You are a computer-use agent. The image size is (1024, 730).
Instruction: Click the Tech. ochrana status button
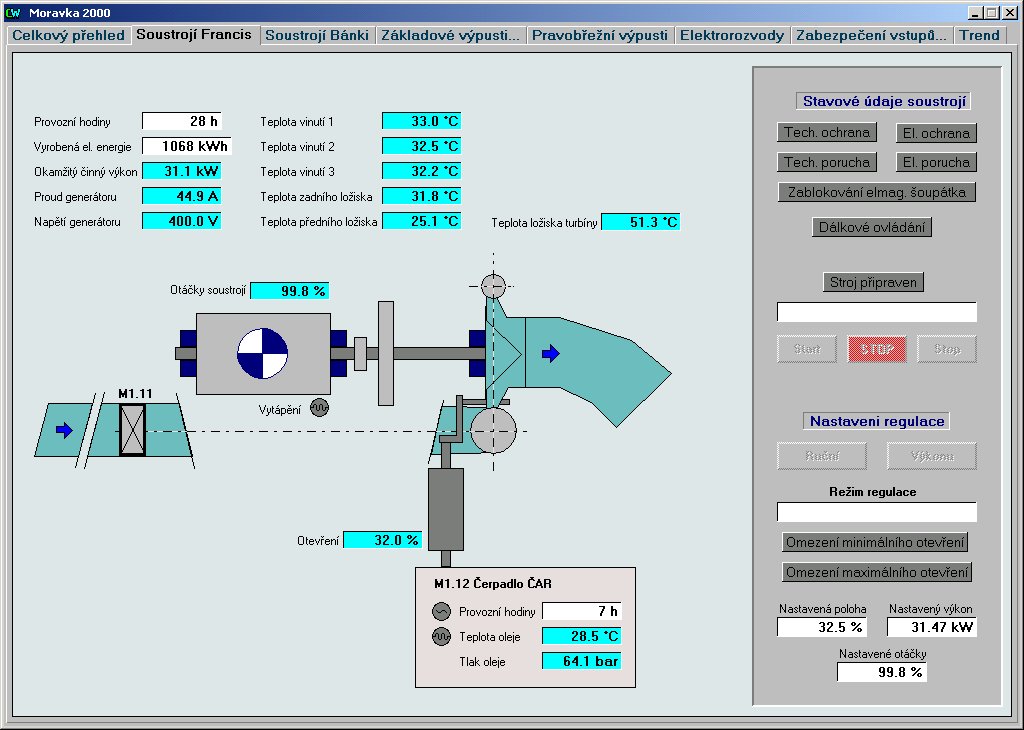(x=826, y=132)
